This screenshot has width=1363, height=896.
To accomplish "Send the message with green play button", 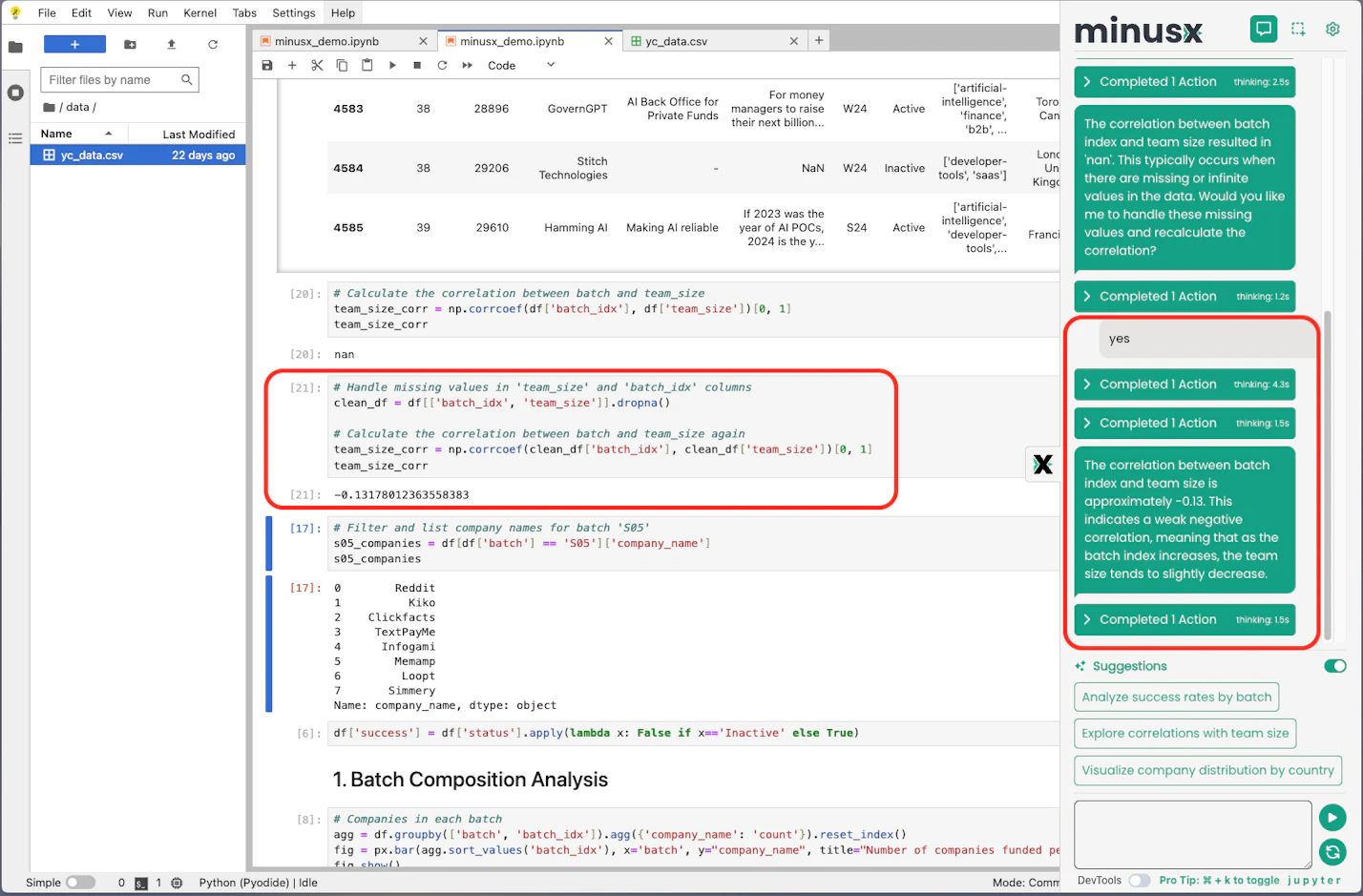I will (x=1332, y=818).
